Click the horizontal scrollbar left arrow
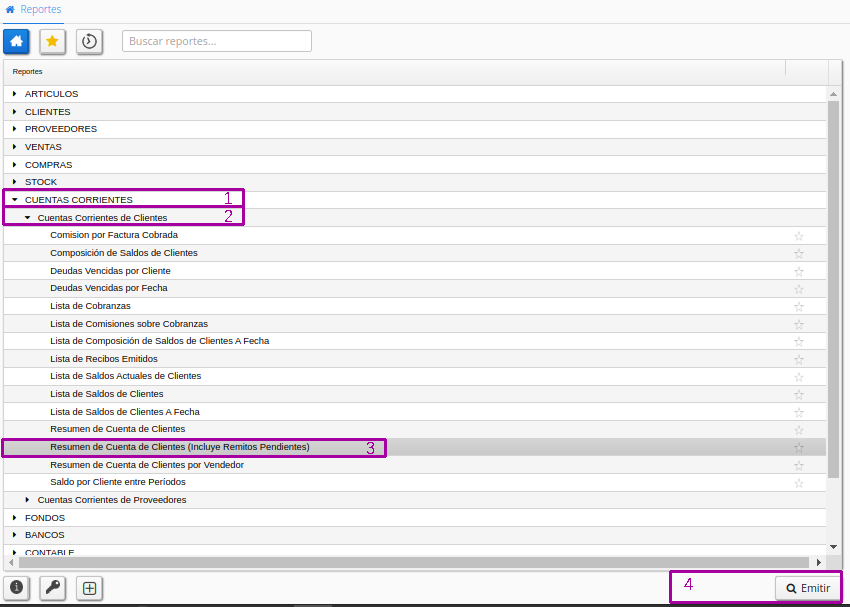 (11, 563)
